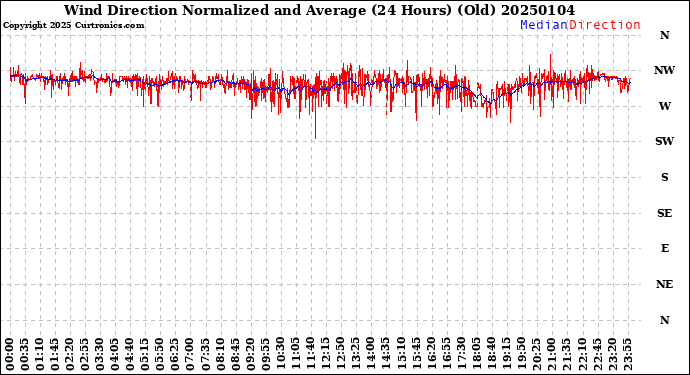Viewport: 690px width, 375px height.
Task: Click the '00:35' time axis label
Action: (25, 354)
